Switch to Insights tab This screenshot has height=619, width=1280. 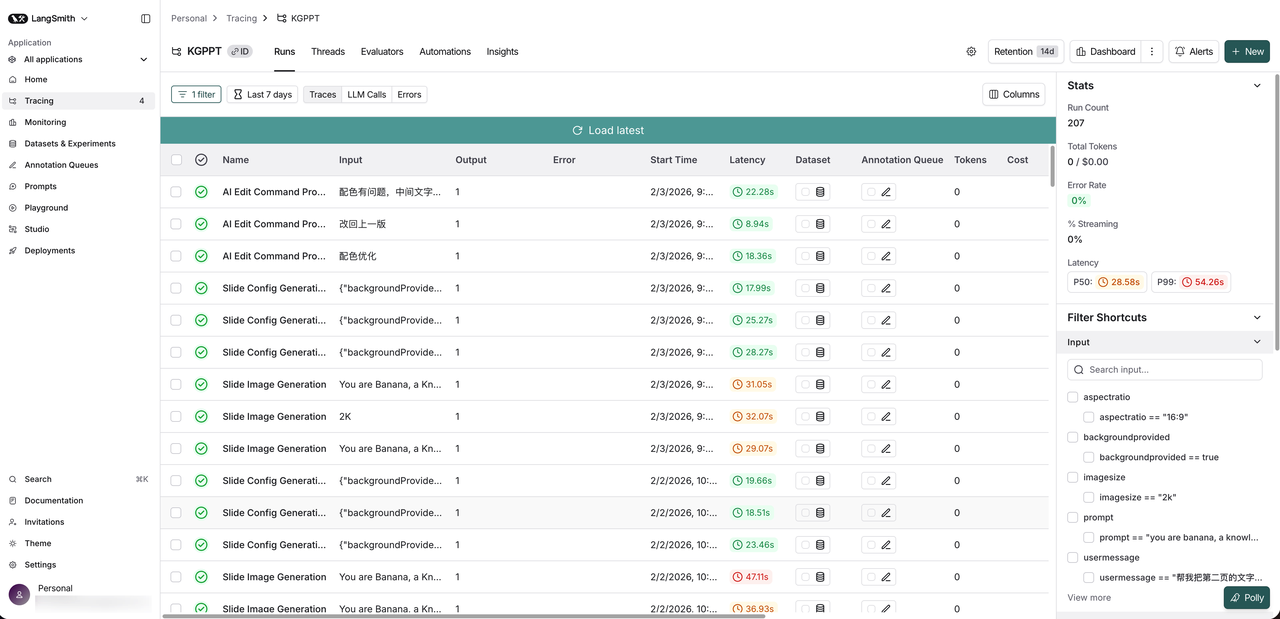point(502,52)
